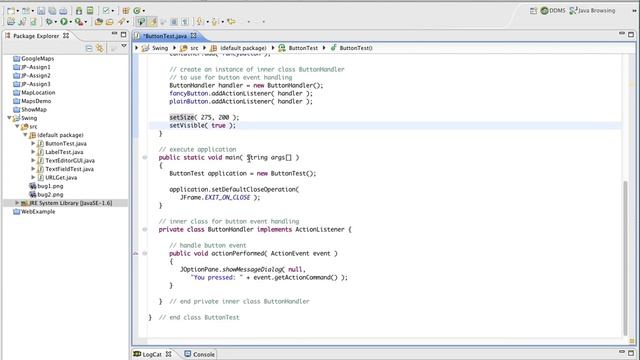Toggle Breadcrumb toolbar button
The height and width of the screenshot is (360, 640).
coord(142,22)
